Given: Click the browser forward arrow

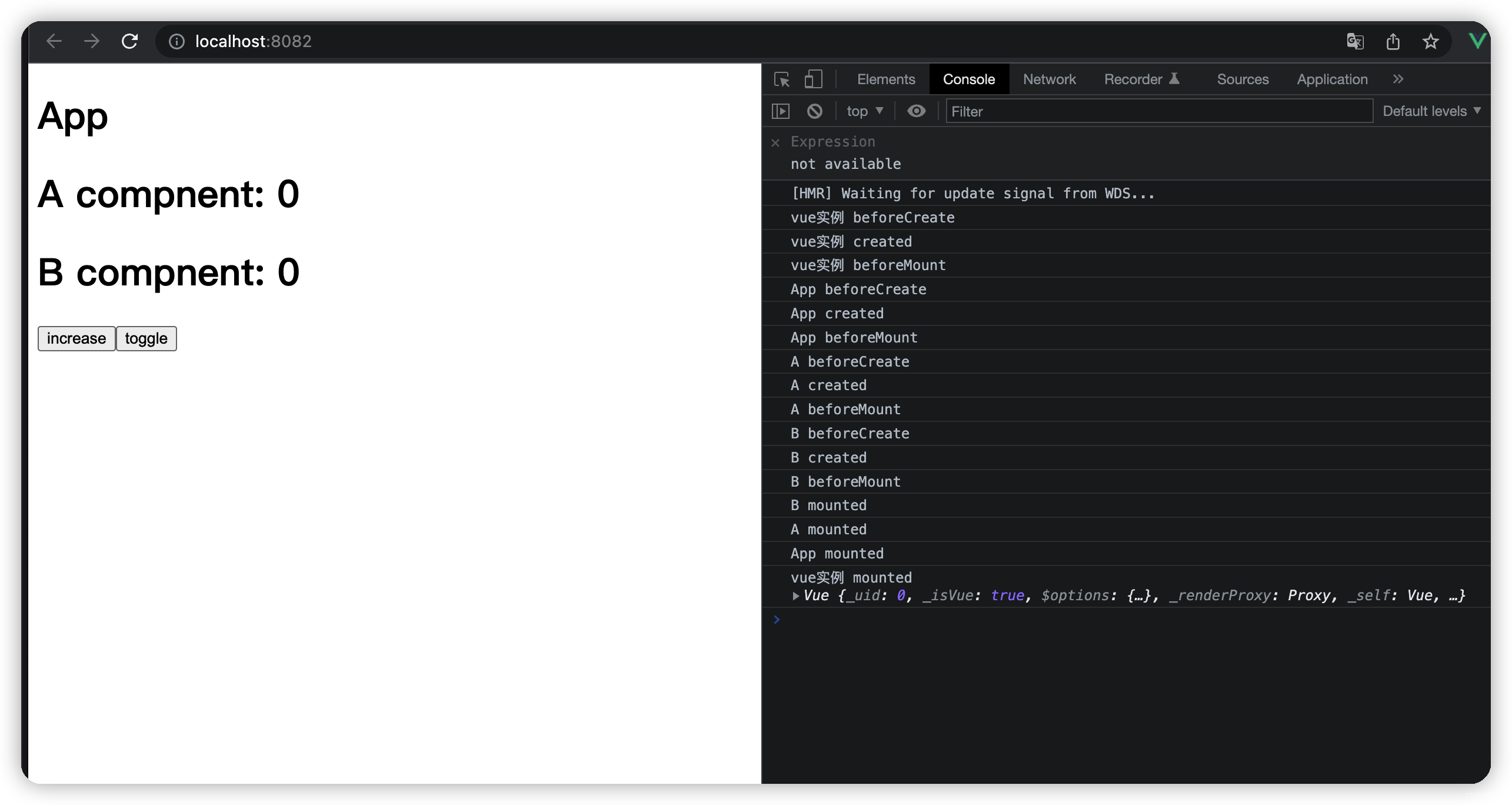Looking at the screenshot, I should click(x=91, y=41).
